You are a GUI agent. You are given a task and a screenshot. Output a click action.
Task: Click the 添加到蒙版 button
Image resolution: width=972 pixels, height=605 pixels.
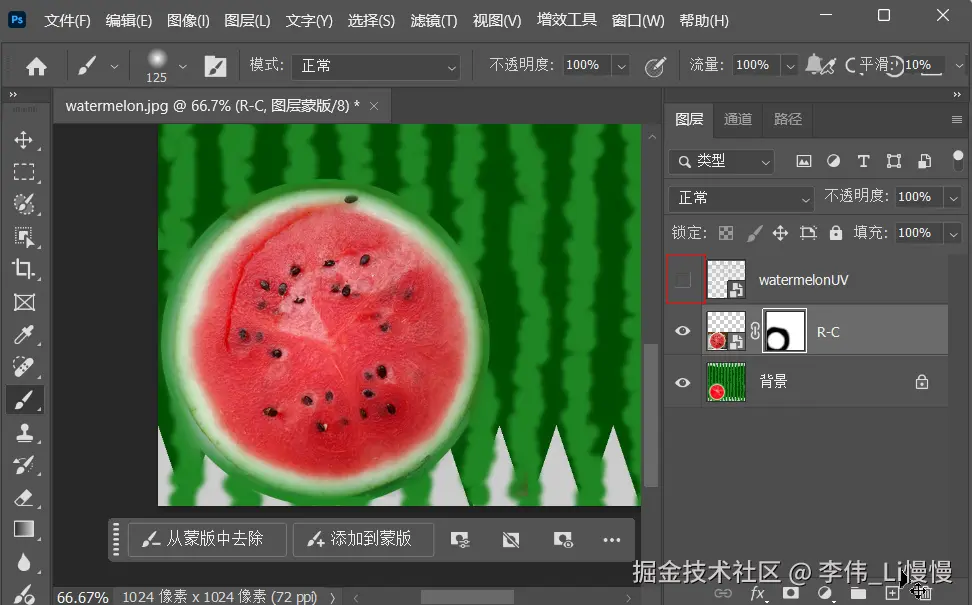click(363, 539)
